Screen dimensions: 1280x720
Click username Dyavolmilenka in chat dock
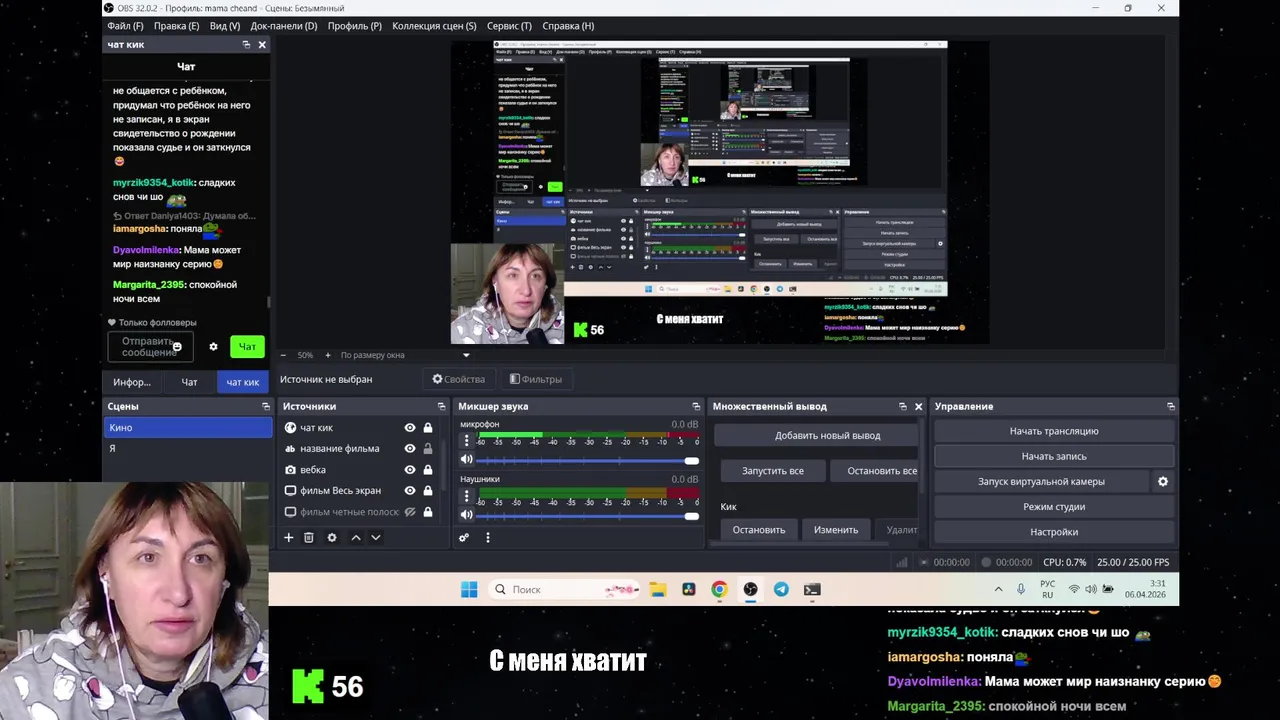coord(146,250)
